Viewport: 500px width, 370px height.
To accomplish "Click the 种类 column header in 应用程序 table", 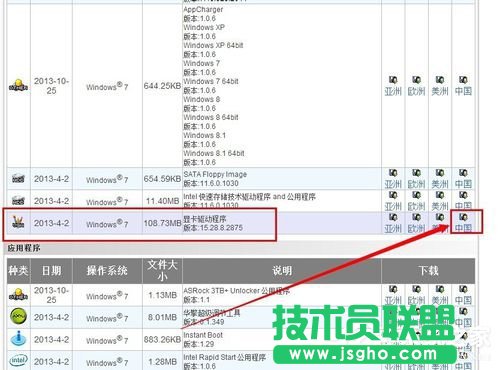I will 18,271.
